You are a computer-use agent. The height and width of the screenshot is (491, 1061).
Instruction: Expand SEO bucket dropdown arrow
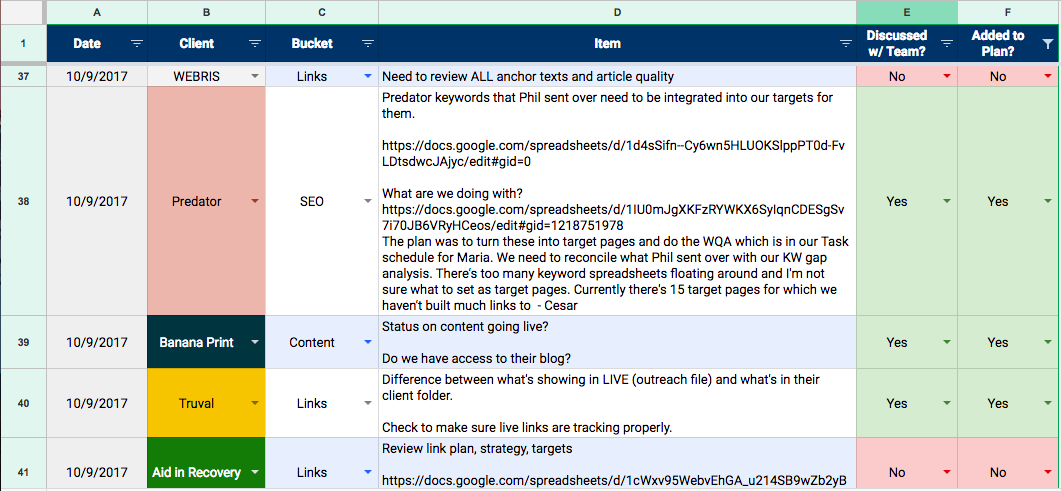368,201
